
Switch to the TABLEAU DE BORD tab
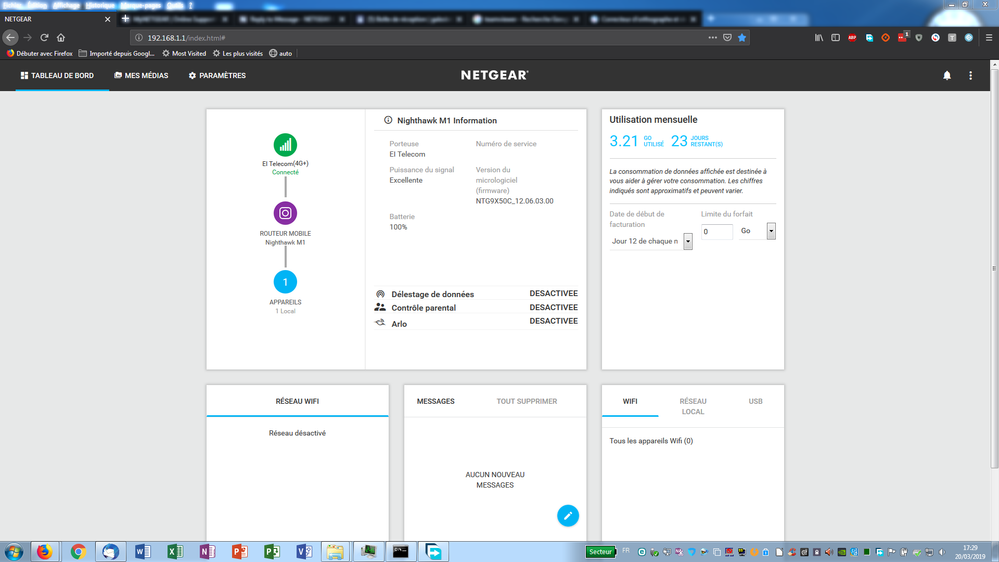point(57,75)
